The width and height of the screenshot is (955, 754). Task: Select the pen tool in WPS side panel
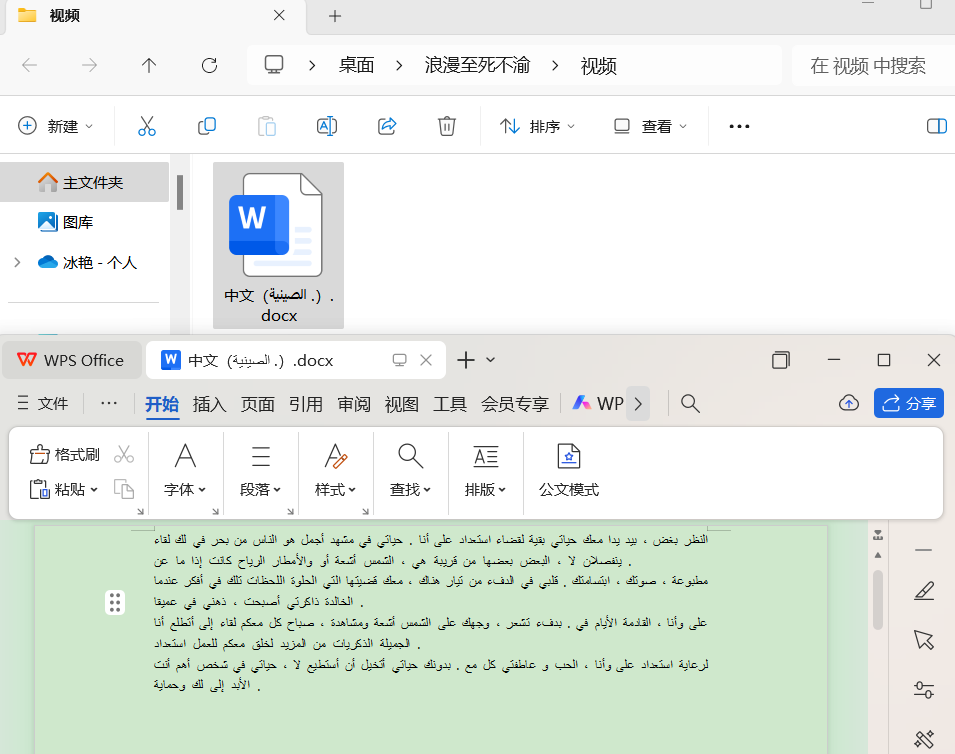click(924, 591)
